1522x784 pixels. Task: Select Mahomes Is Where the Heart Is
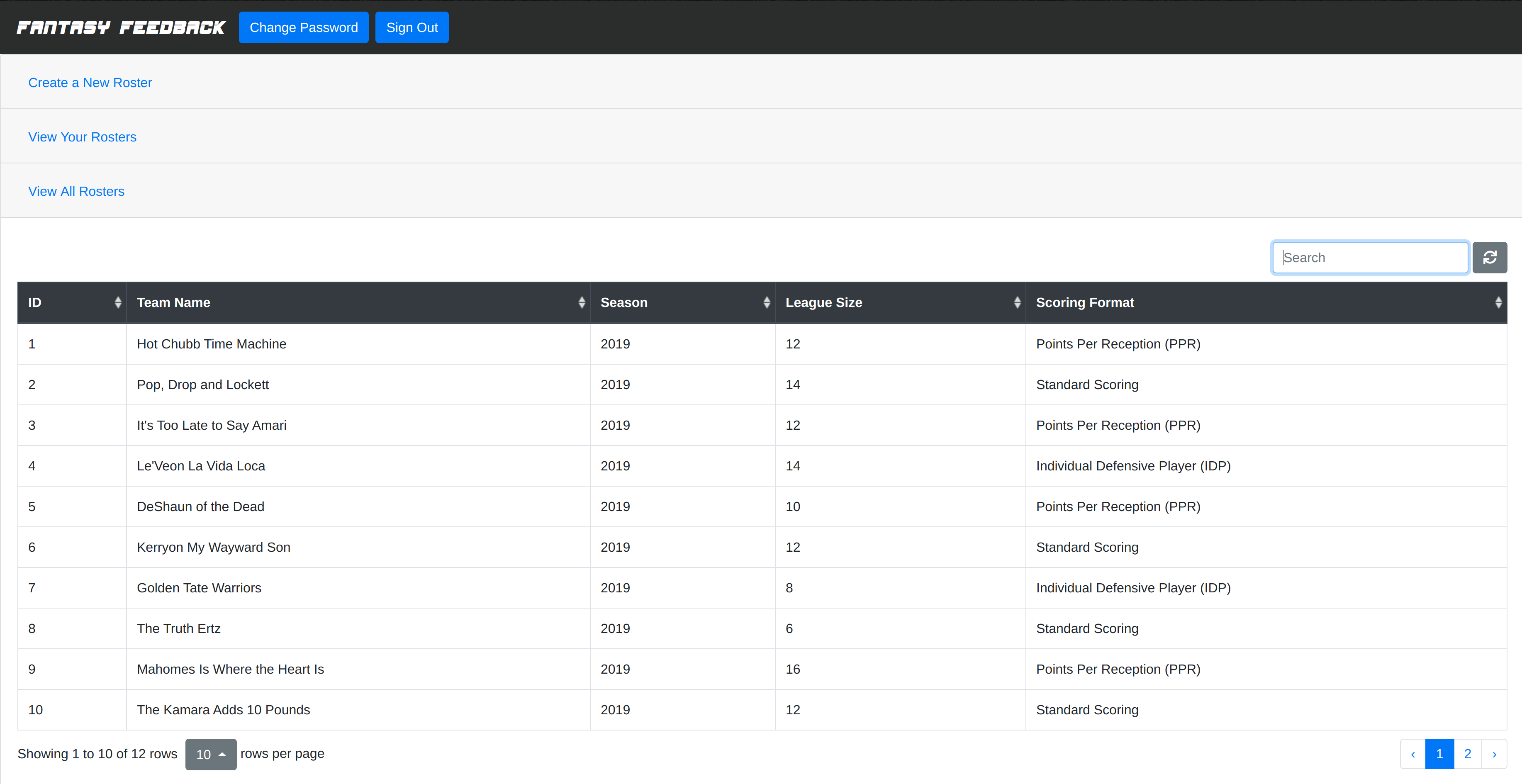pos(230,670)
